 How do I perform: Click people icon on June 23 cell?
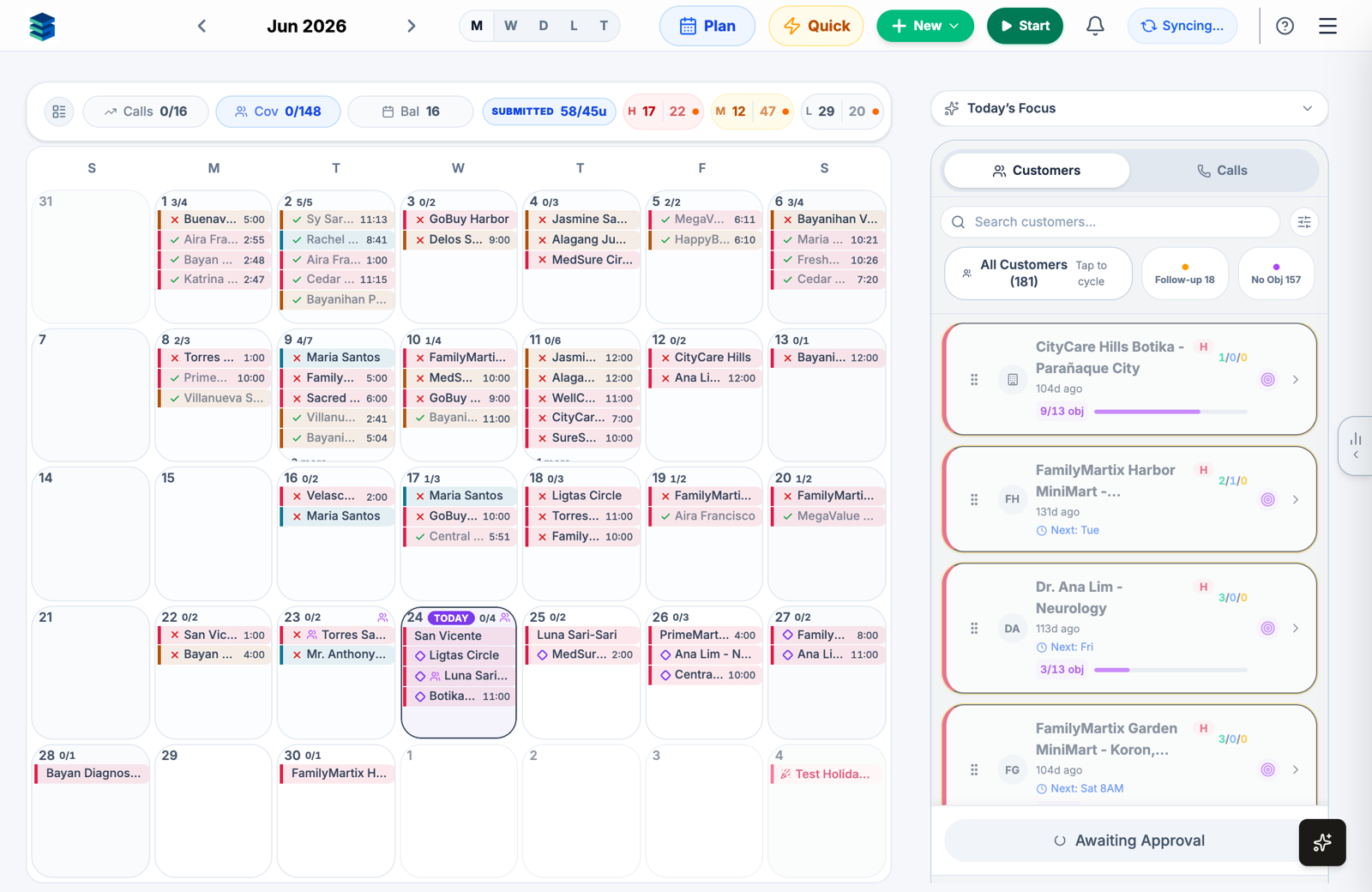click(x=382, y=618)
